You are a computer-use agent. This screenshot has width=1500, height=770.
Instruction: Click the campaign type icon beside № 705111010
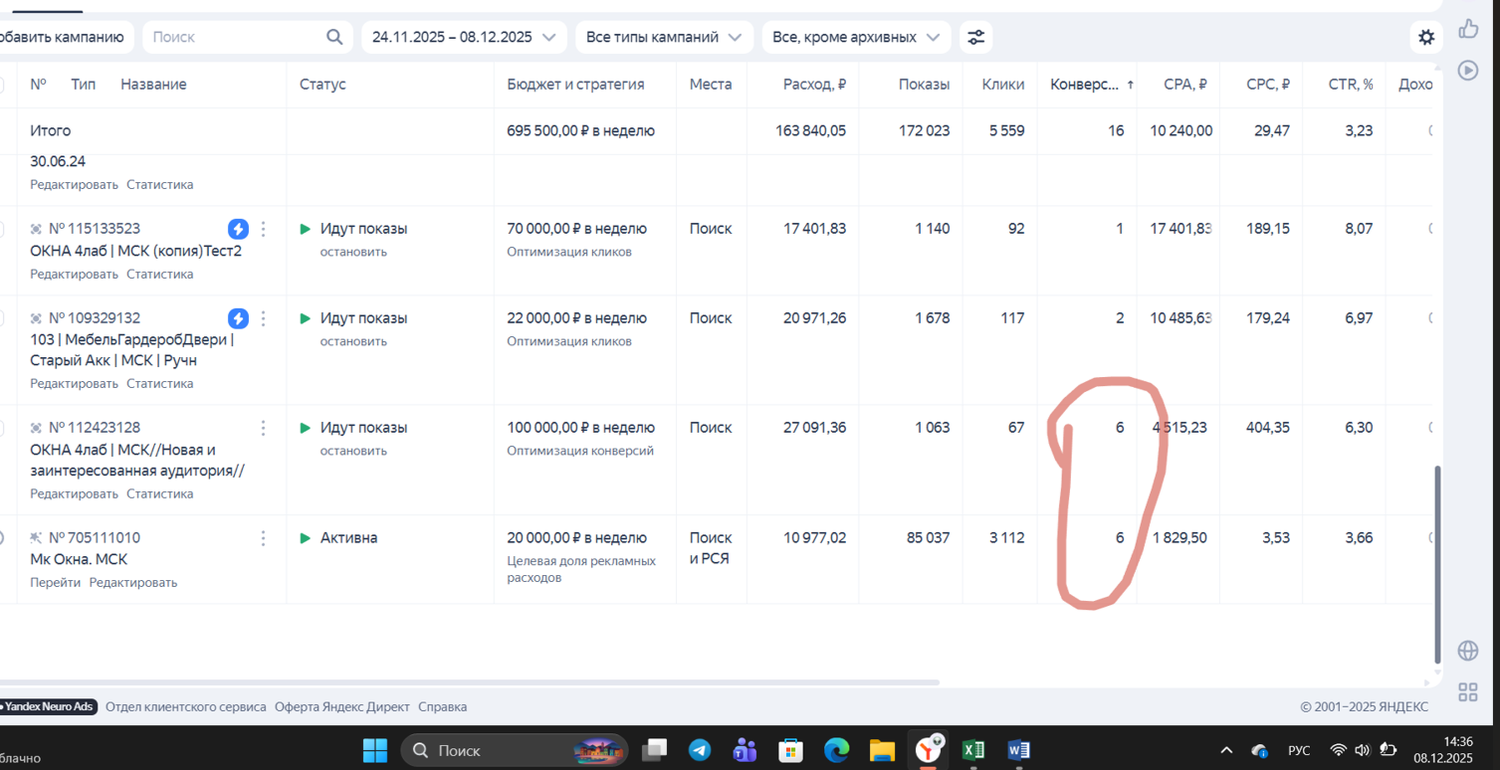tap(37, 538)
